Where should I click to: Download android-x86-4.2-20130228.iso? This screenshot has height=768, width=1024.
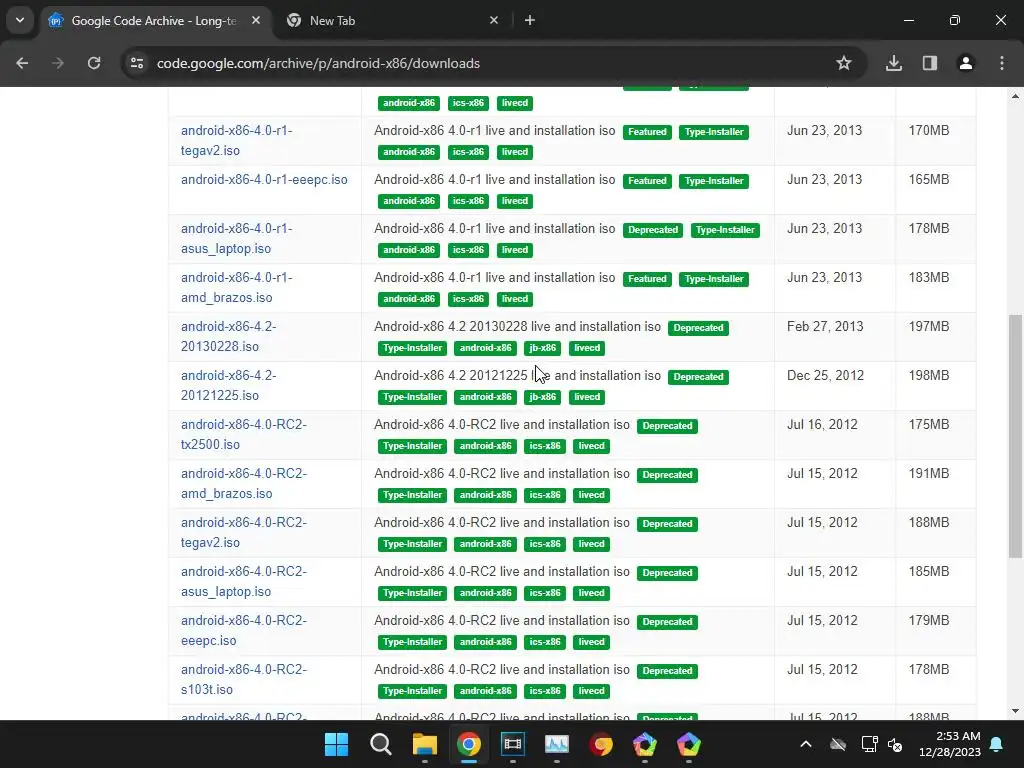(229, 336)
